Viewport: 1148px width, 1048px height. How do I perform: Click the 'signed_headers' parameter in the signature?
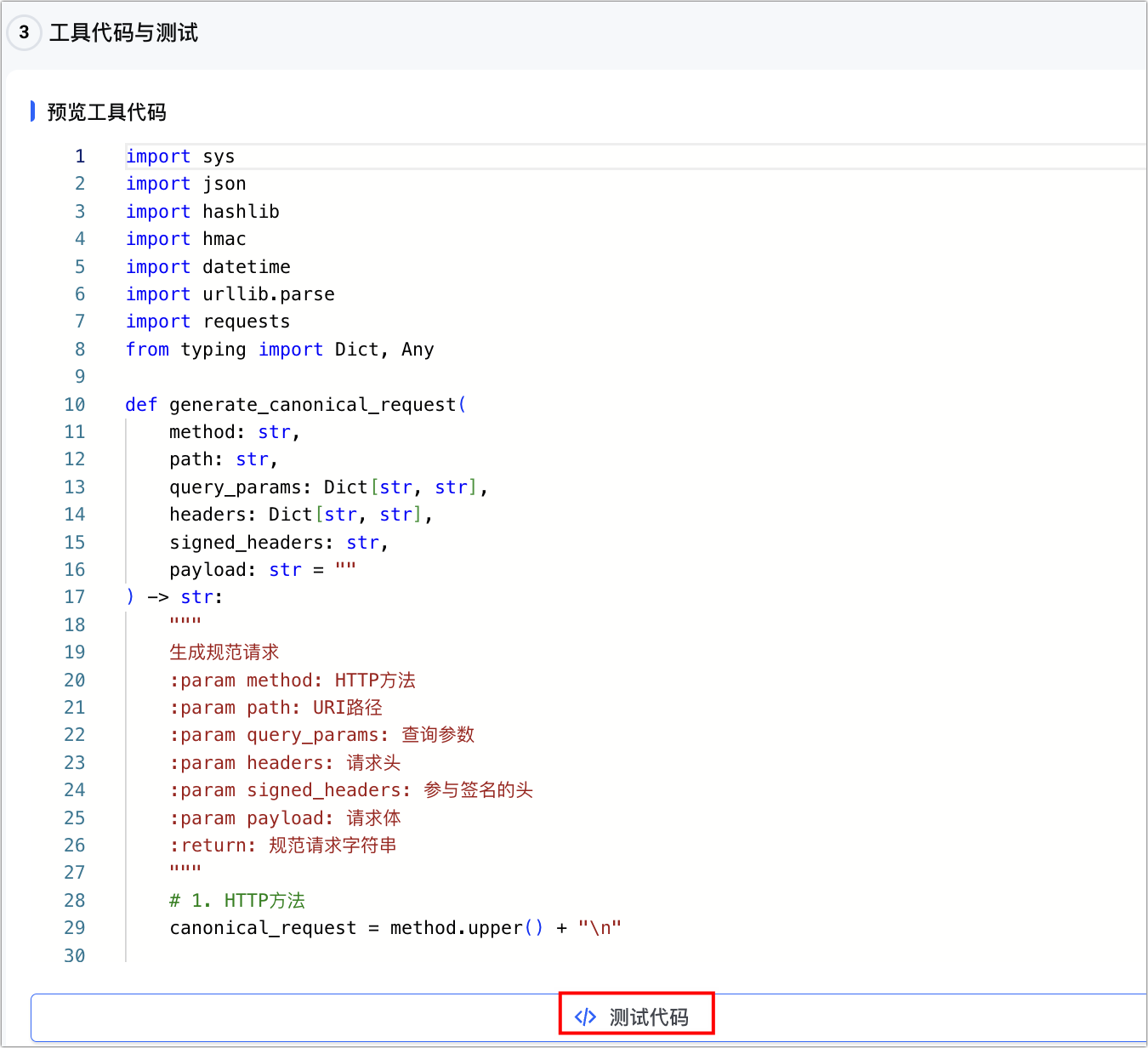246,543
